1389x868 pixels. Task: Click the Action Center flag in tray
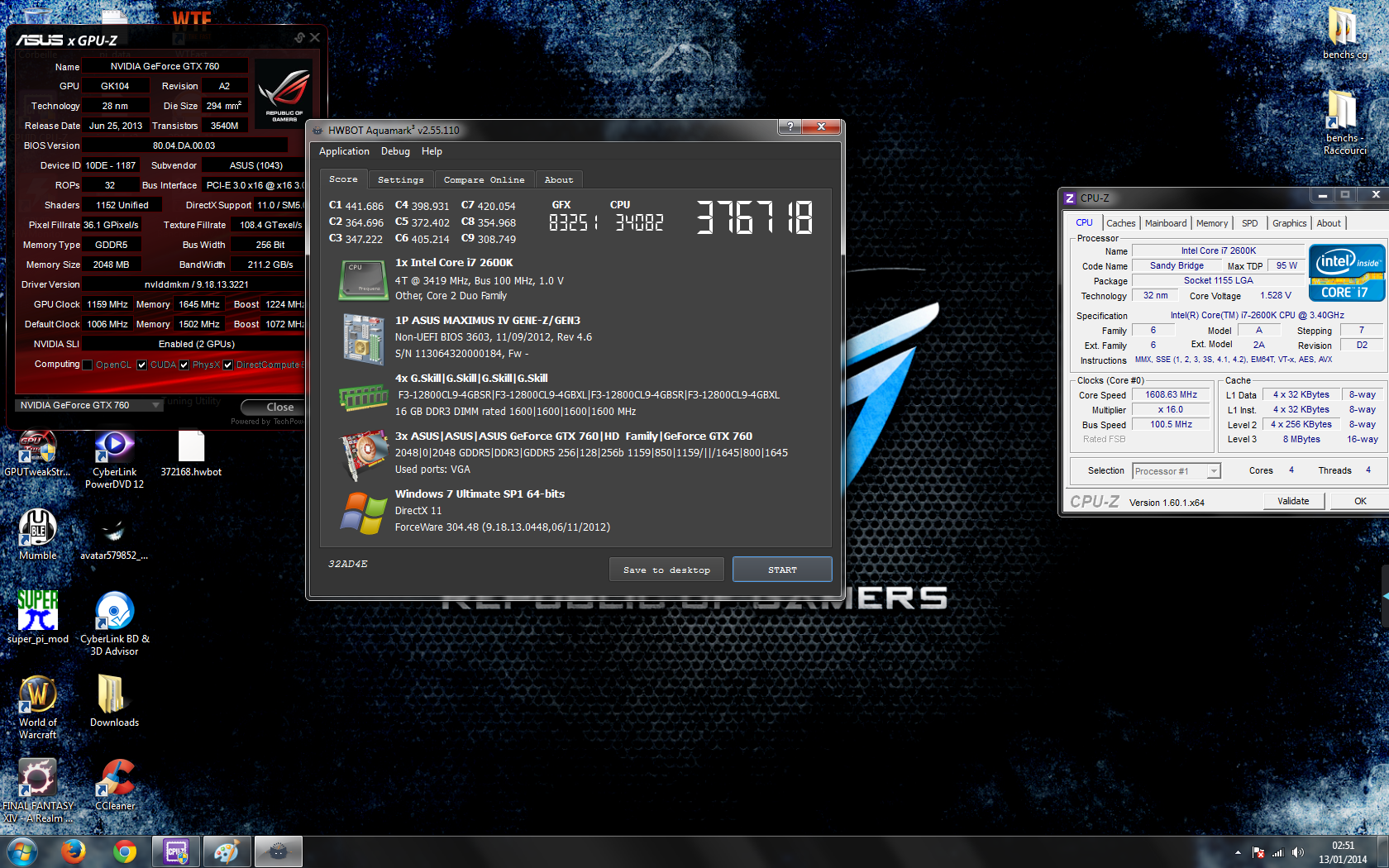click(1258, 852)
